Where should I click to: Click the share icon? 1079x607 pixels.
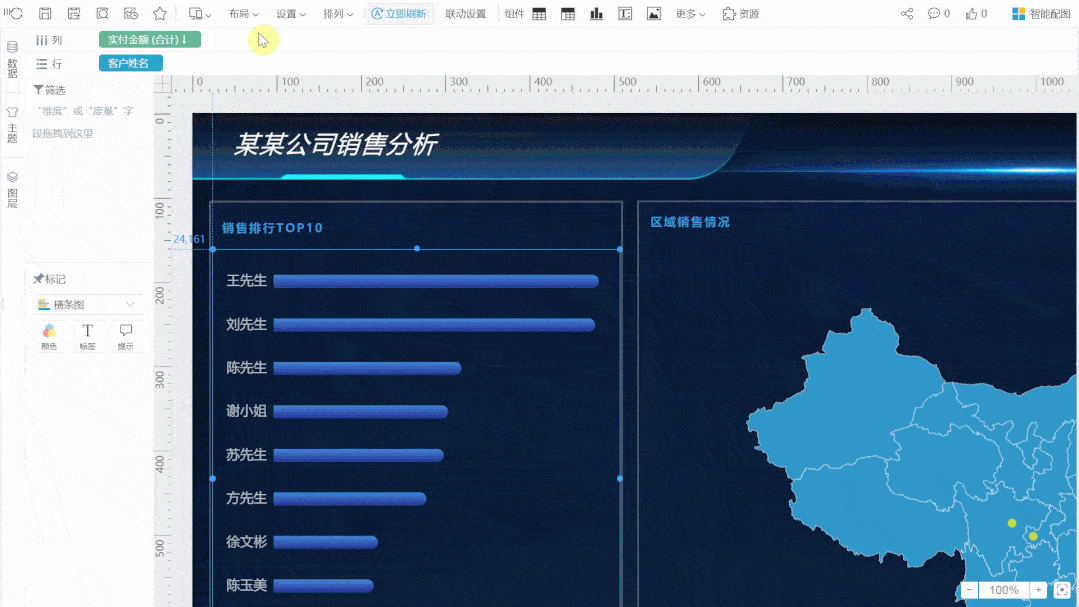click(x=907, y=14)
